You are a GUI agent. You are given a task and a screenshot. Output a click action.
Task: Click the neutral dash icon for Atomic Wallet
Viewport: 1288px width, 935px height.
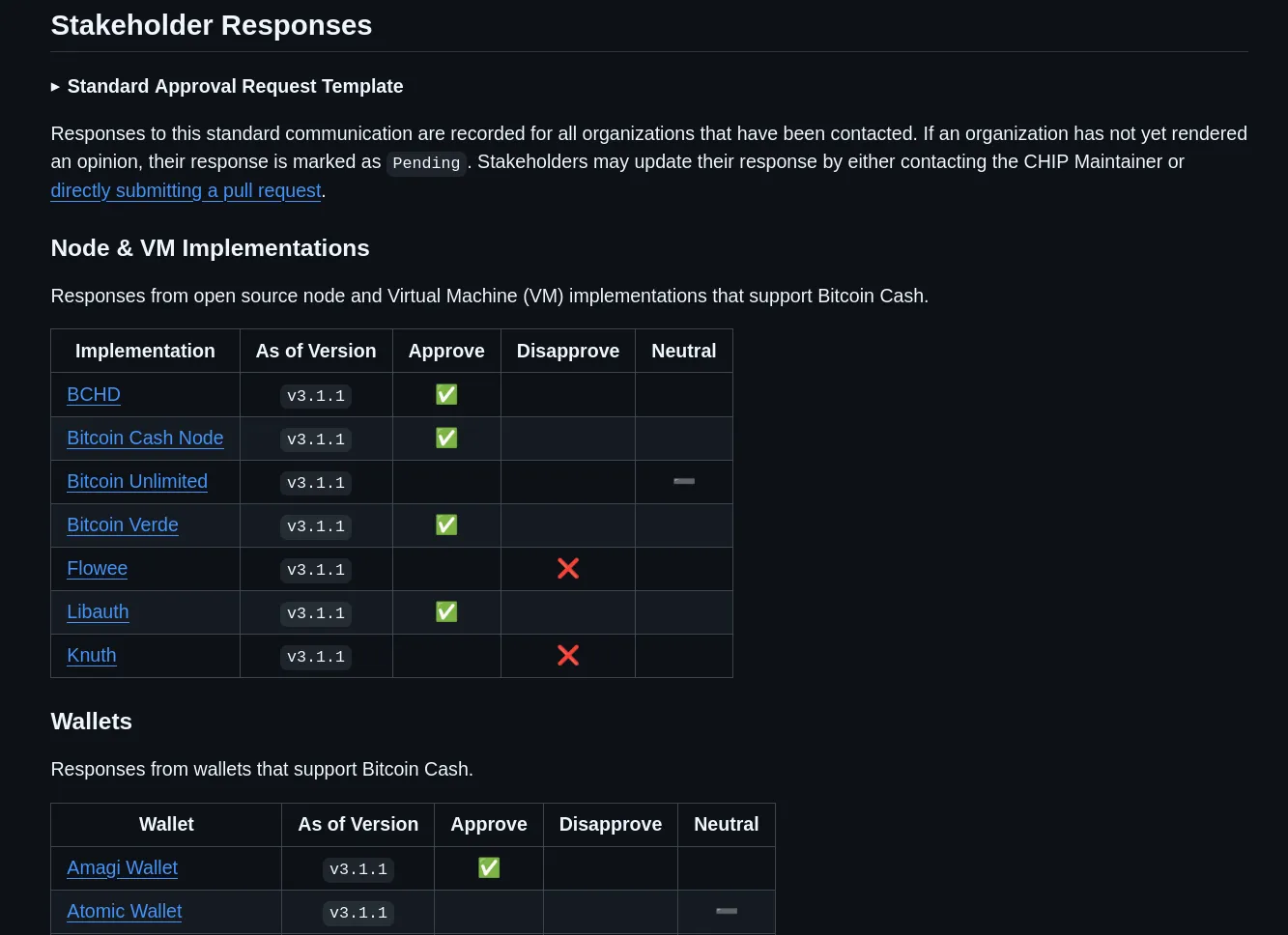pos(727,911)
